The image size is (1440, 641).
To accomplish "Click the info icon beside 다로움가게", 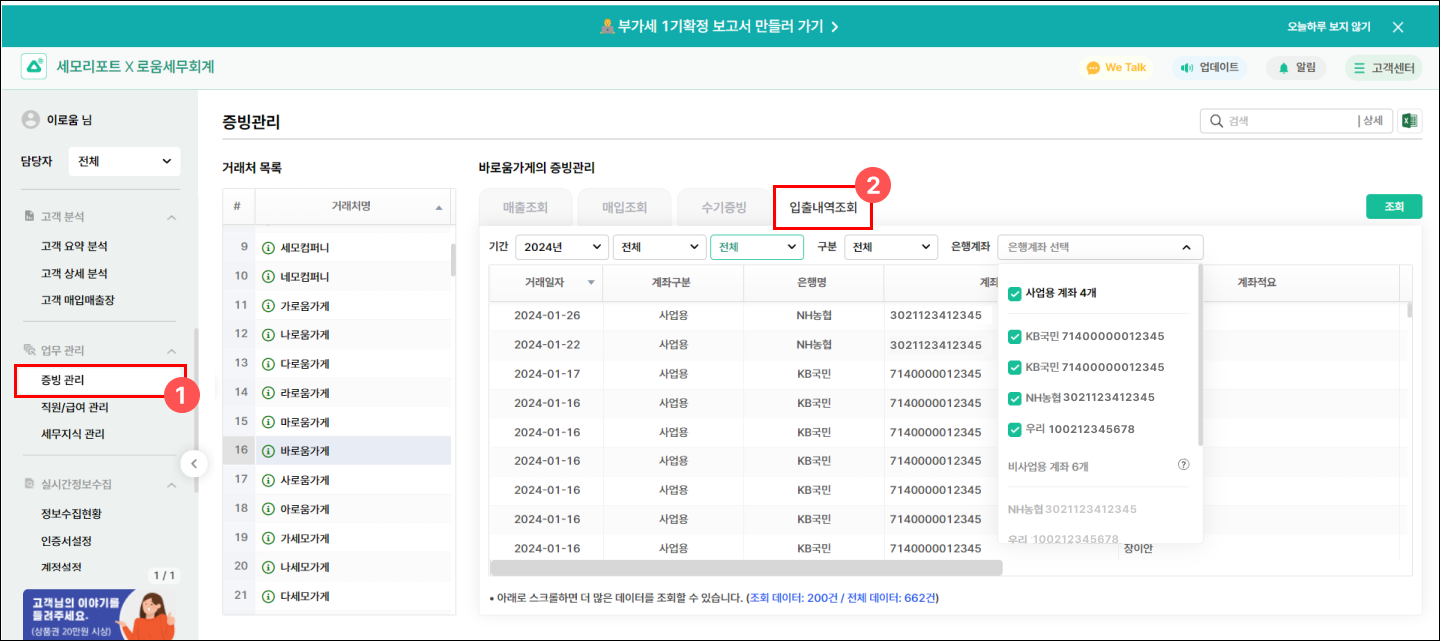I will [268, 363].
